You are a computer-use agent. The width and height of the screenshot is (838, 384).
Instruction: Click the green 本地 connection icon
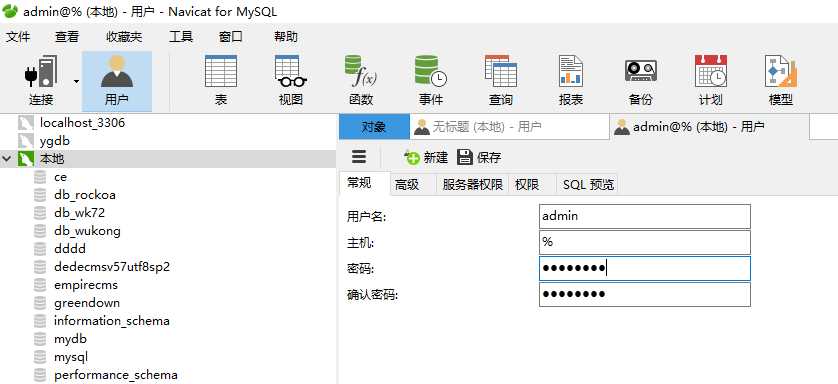[x=26, y=159]
